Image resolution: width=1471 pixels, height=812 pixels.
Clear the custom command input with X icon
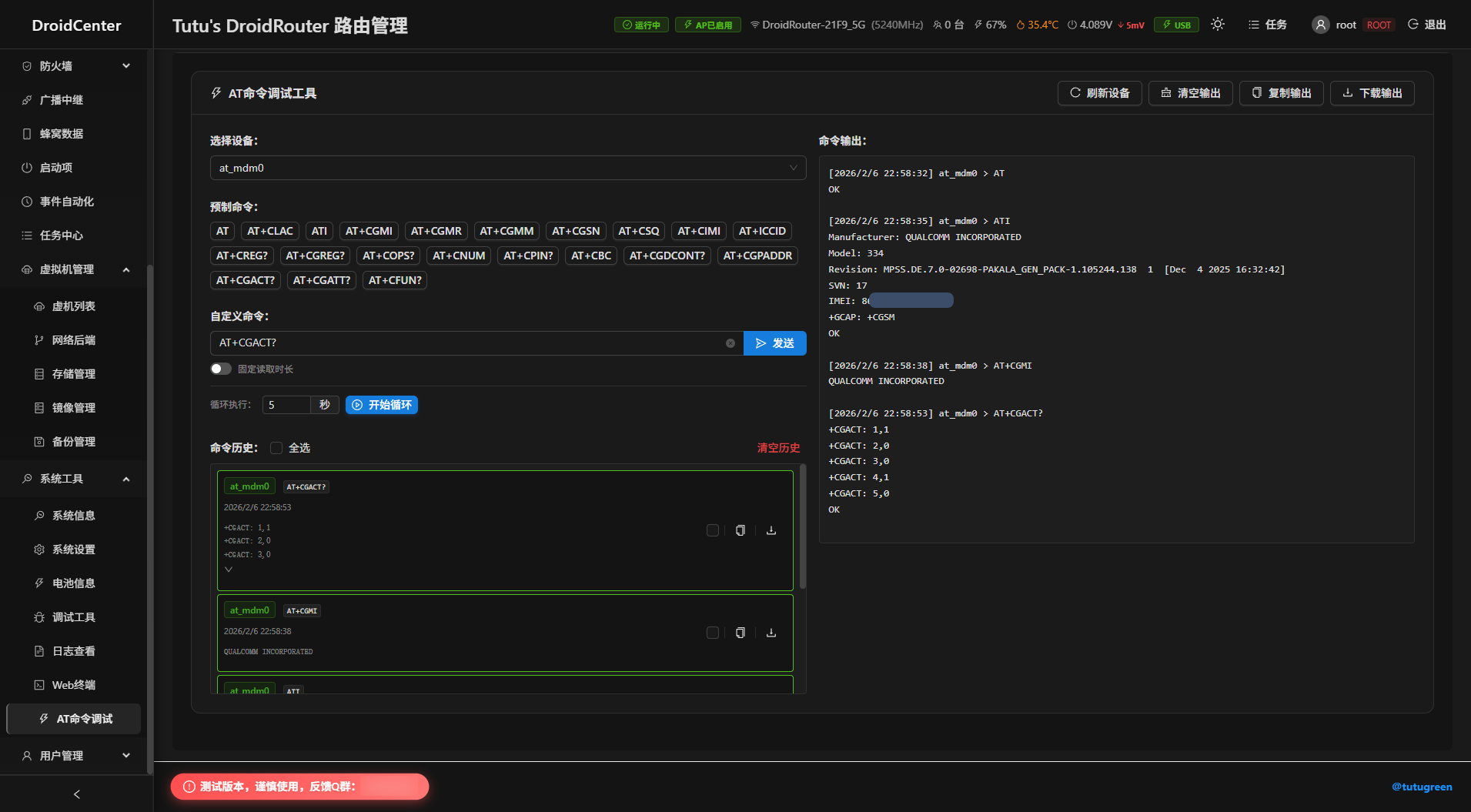tap(730, 343)
